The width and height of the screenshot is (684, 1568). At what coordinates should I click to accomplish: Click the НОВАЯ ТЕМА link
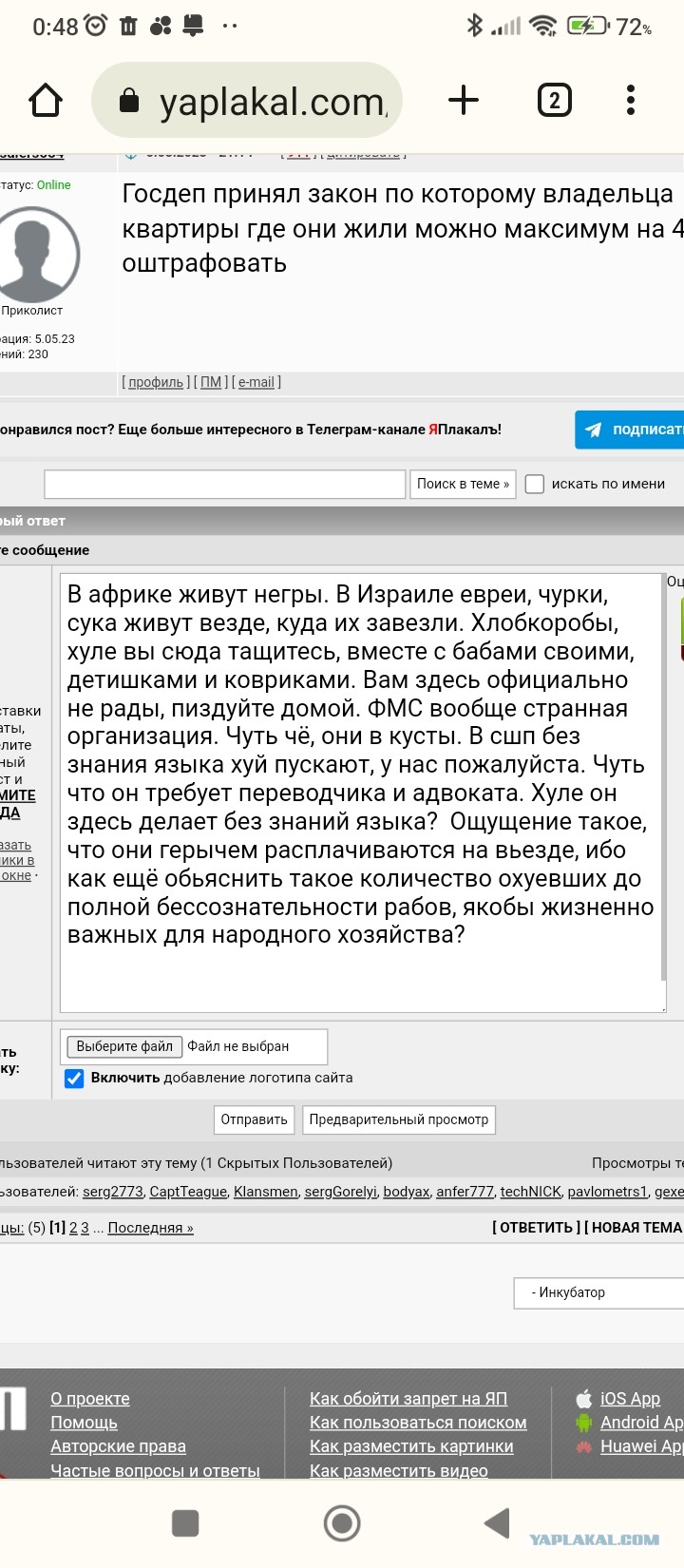pos(635,1228)
